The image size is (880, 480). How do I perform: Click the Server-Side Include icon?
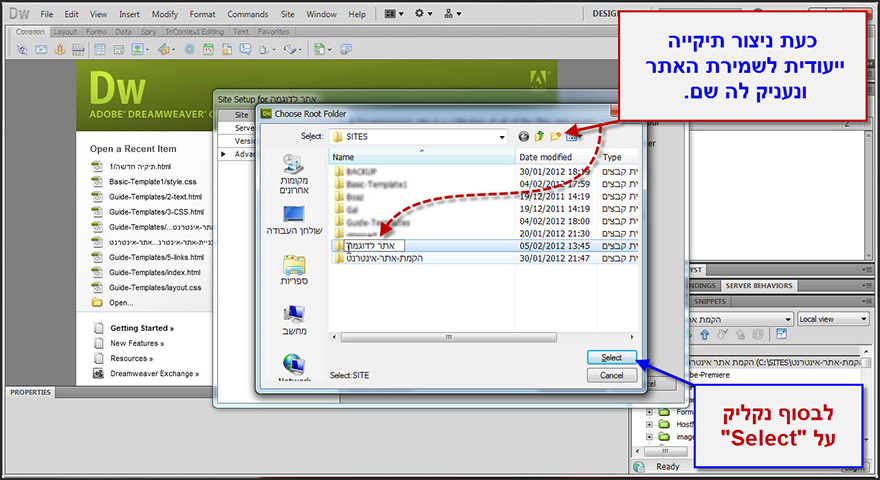pyautogui.click(x=227, y=49)
